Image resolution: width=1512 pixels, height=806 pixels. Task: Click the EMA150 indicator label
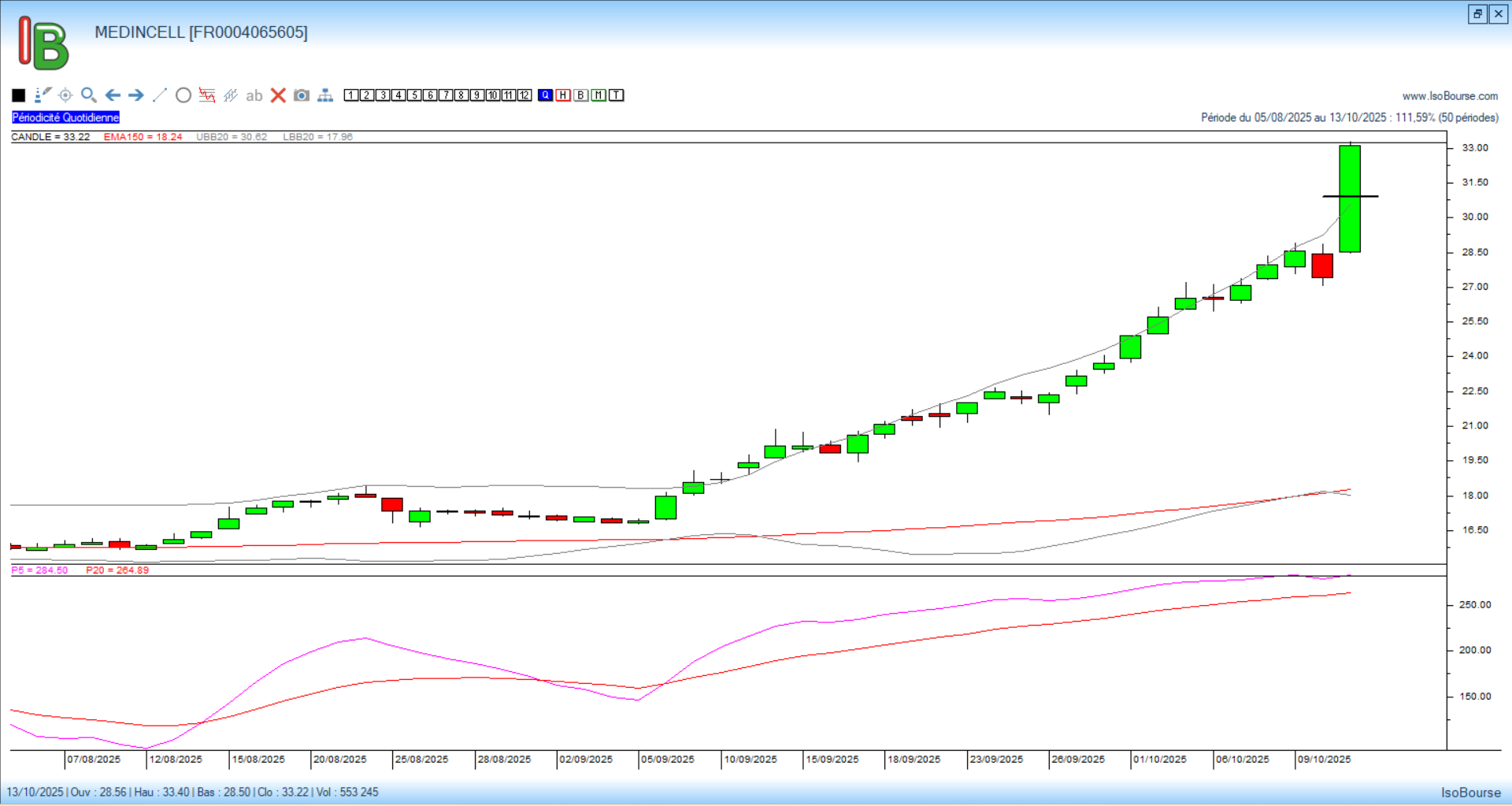click(143, 137)
